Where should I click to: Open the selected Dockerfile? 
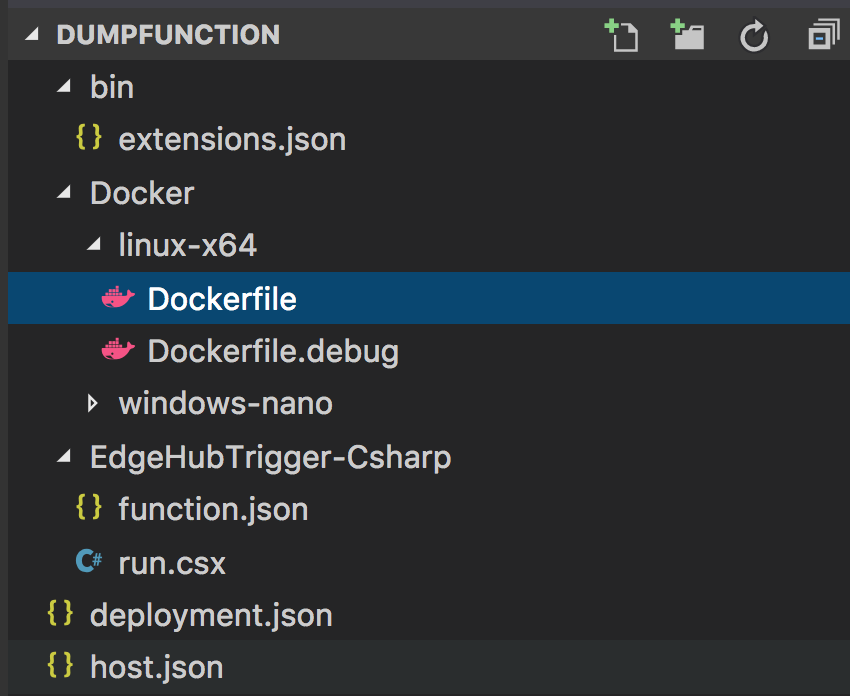[x=222, y=299]
